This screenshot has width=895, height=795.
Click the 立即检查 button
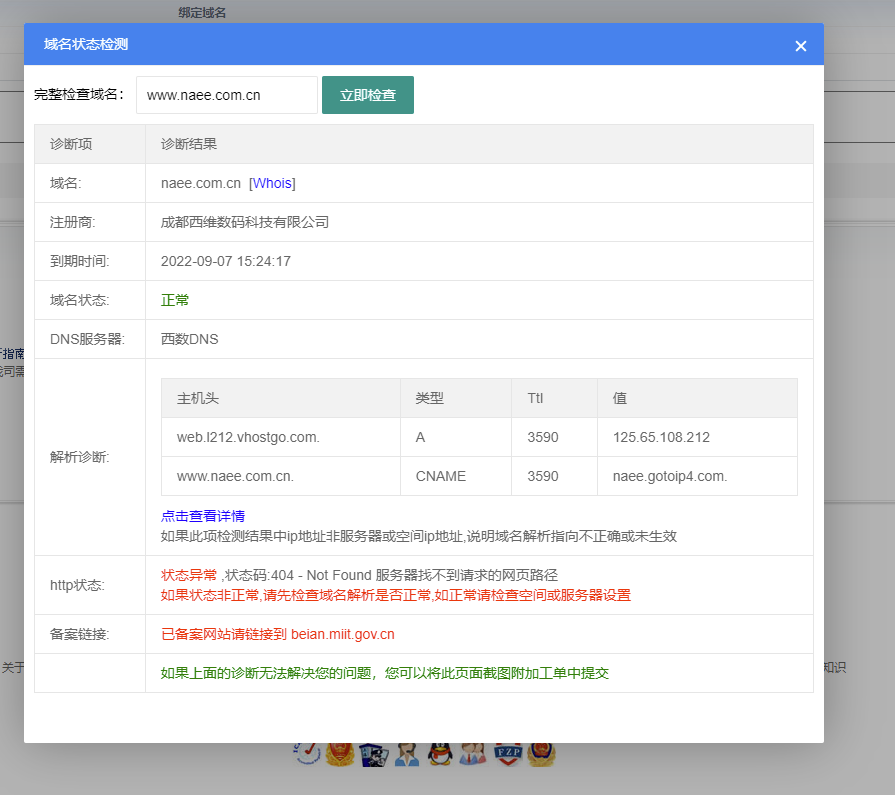click(367, 95)
